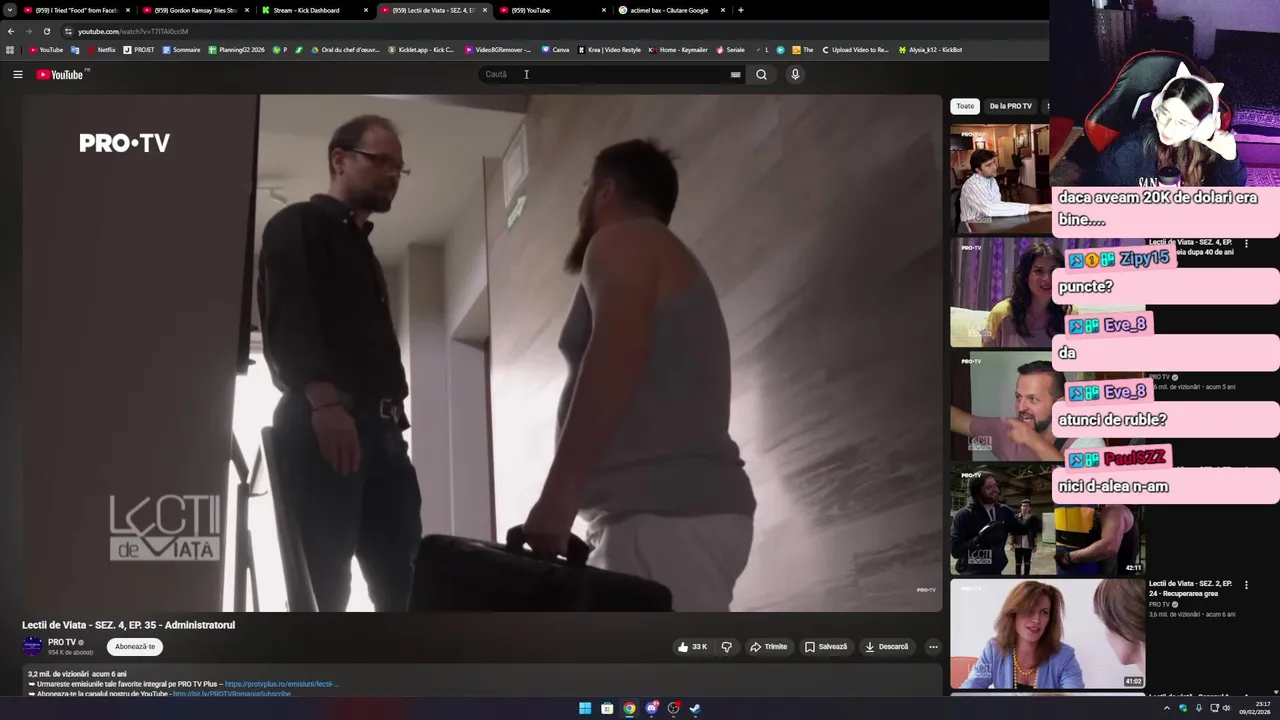
Task: Open the Krea Video Restyle bookmark
Action: click(609, 49)
